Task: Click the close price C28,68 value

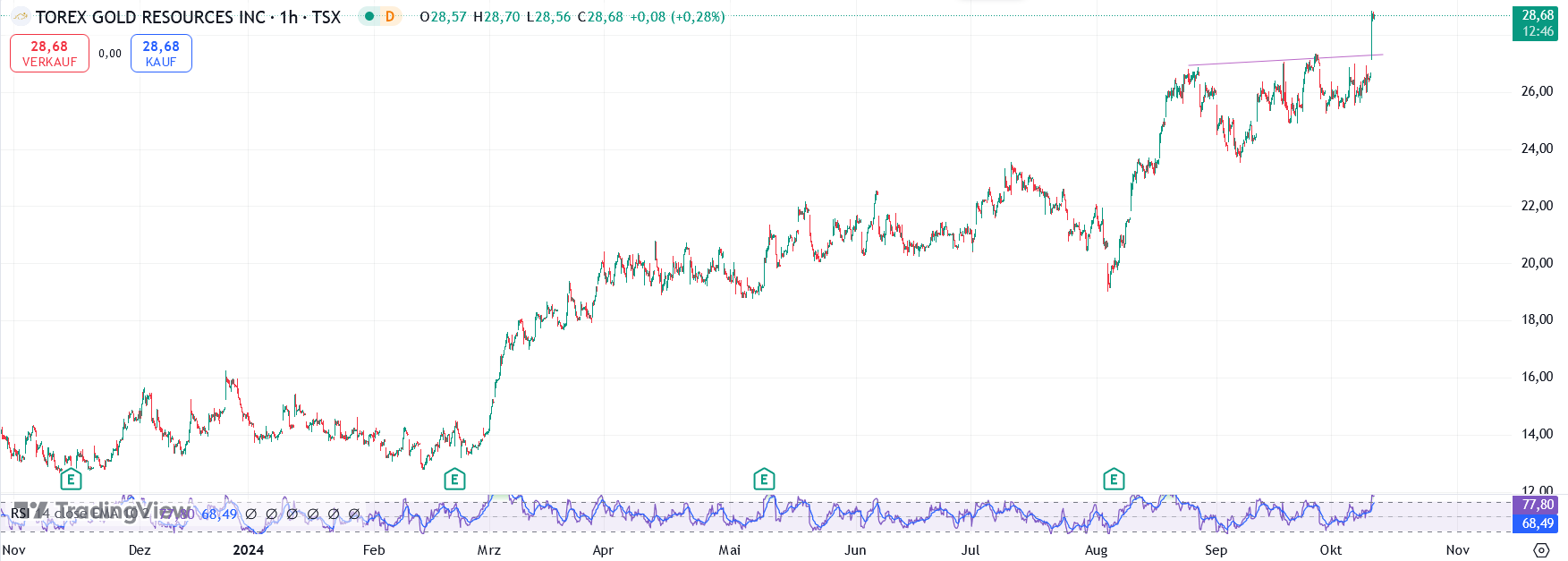Action: click(x=600, y=17)
